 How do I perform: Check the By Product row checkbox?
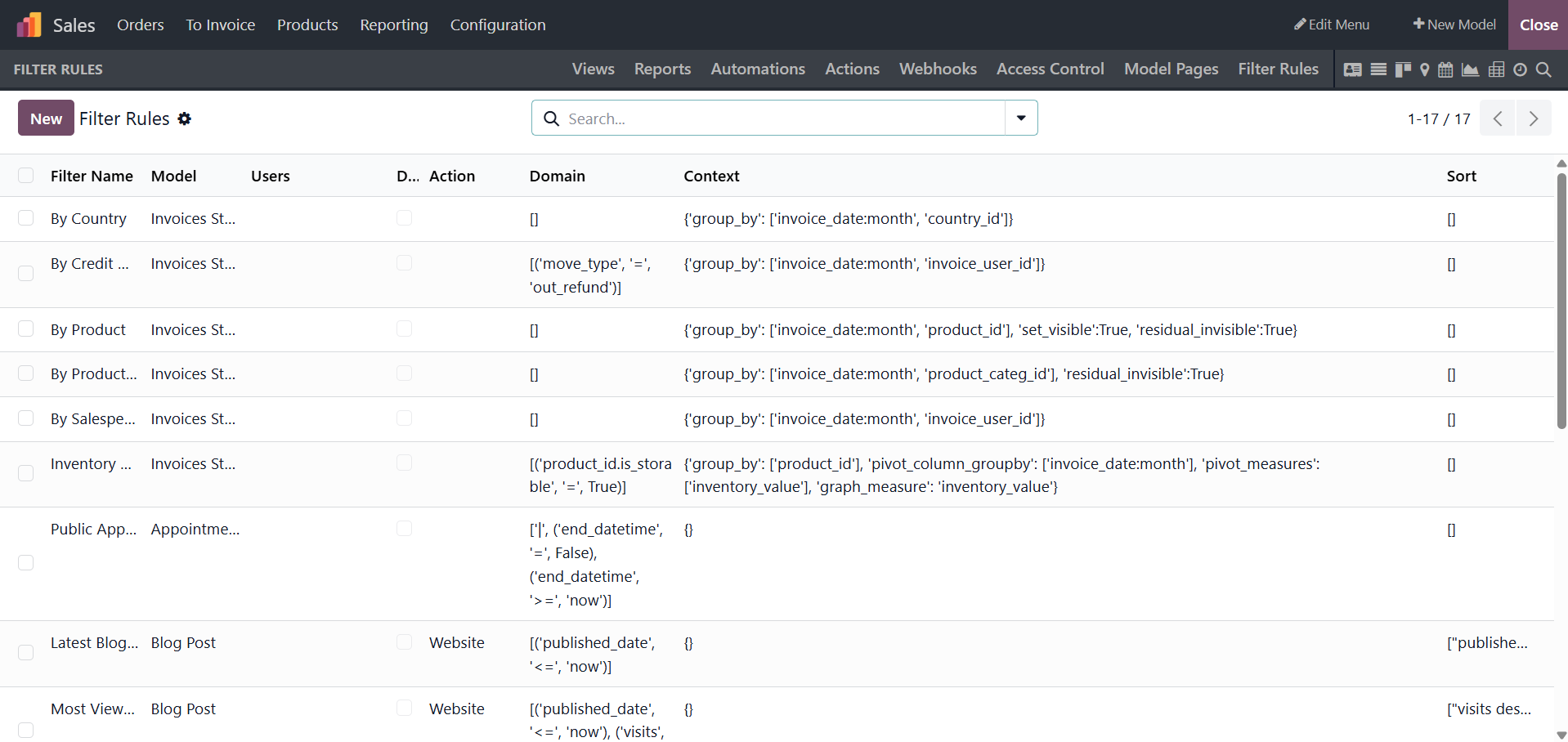click(26, 329)
